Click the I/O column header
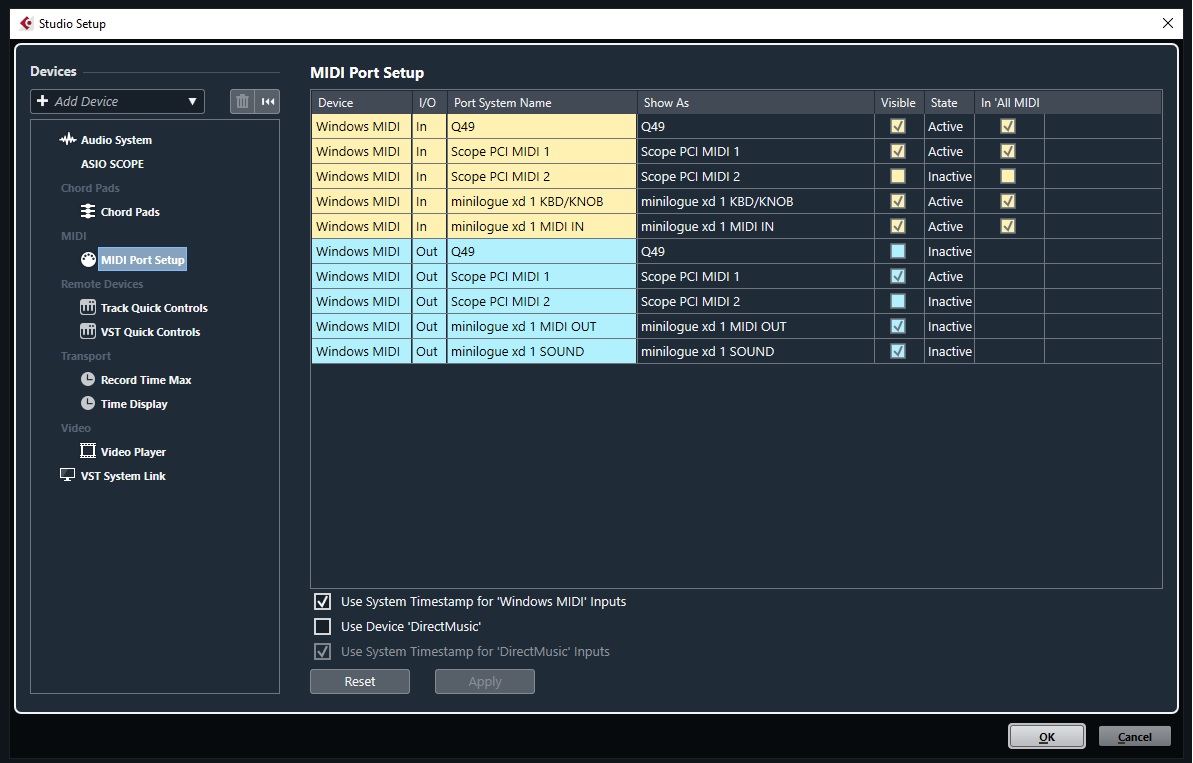The image size is (1193, 763). 429,103
